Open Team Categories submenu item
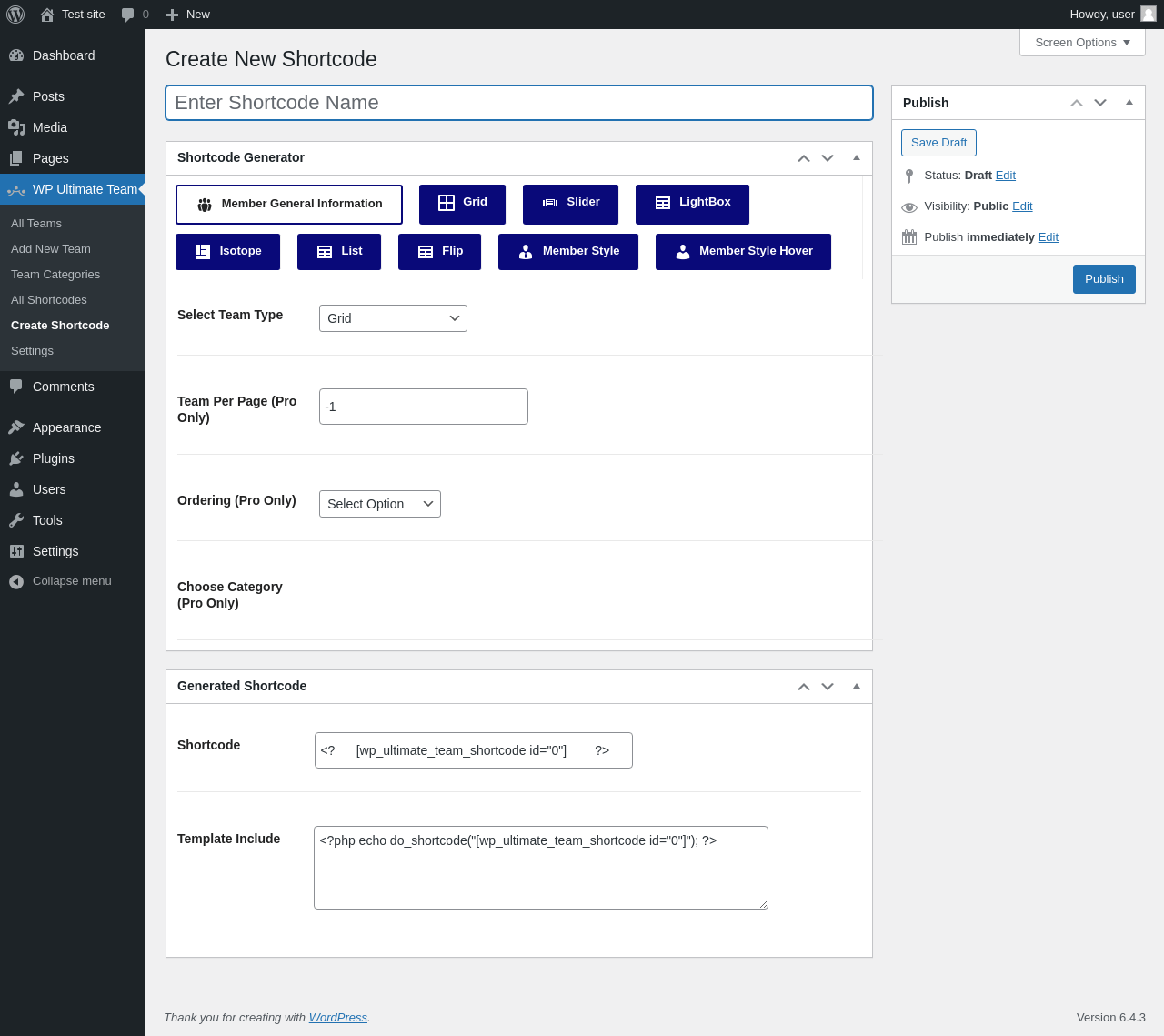The image size is (1164, 1036). (x=55, y=275)
